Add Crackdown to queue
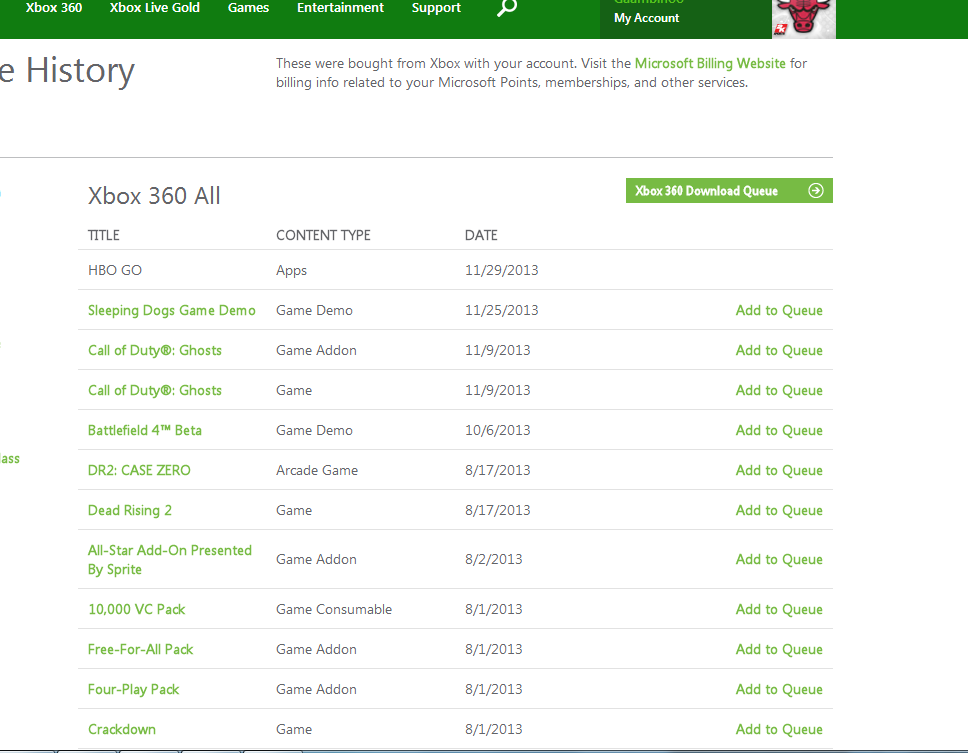The width and height of the screenshot is (968, 753). coord(779,730)
